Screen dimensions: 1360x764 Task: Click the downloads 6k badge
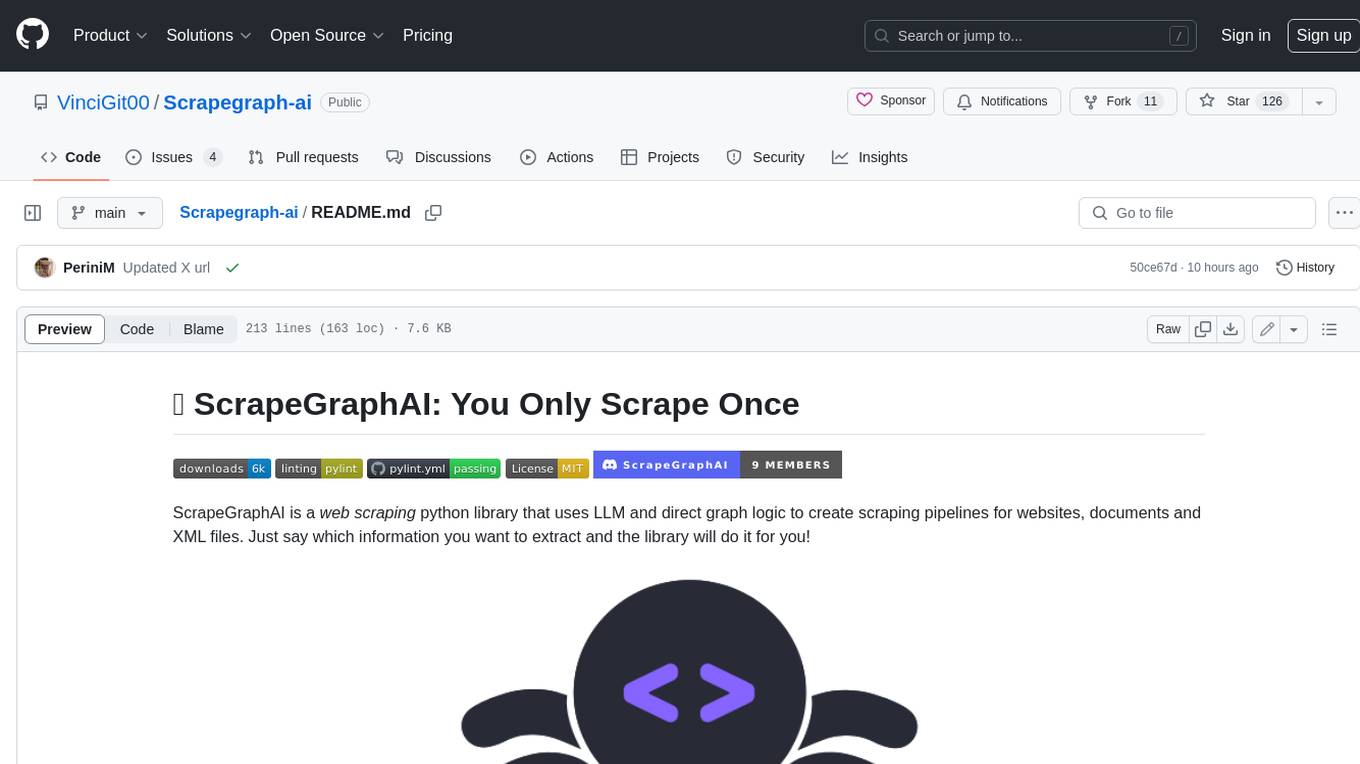[x=222, y=468]
